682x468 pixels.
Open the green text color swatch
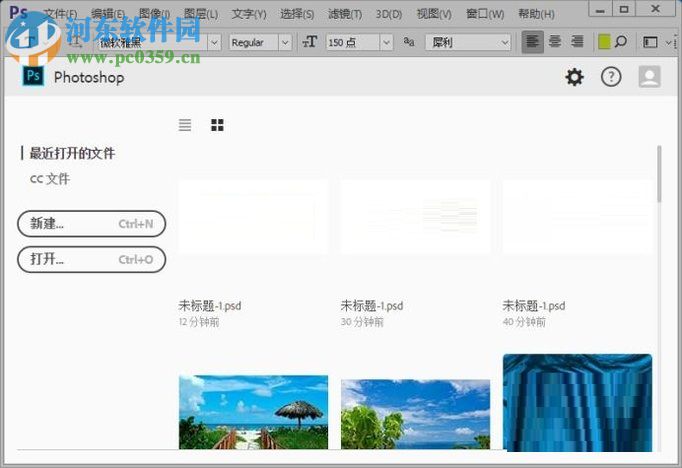tap(604, 42)
